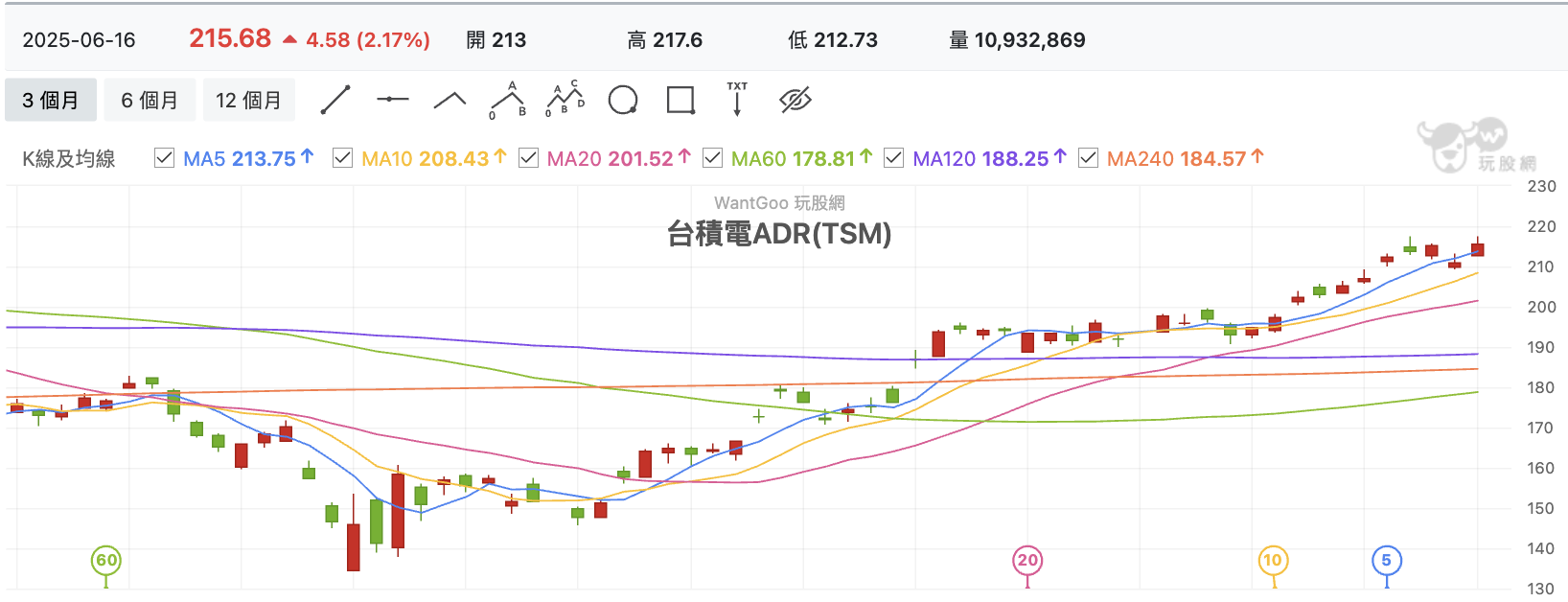Screen dimensions: 1568x602
Task: Click the MA240 184.57 value label
Action: [x=1185, y=158]
